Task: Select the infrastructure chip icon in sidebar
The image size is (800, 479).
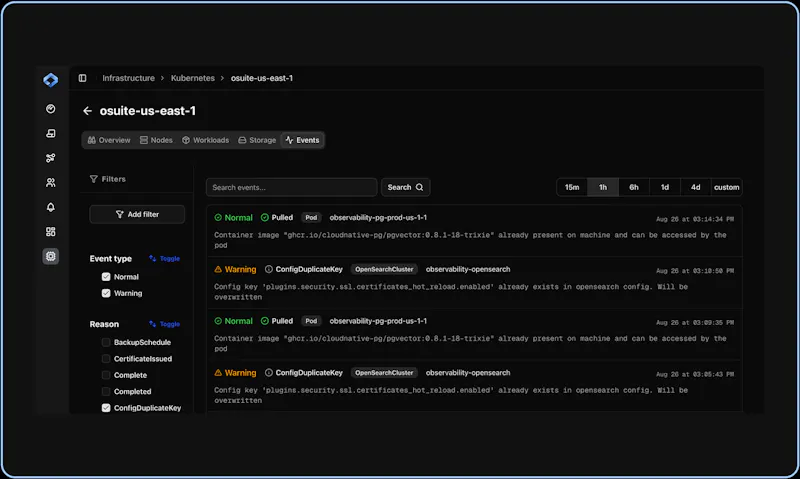Action: pos(51,256)
